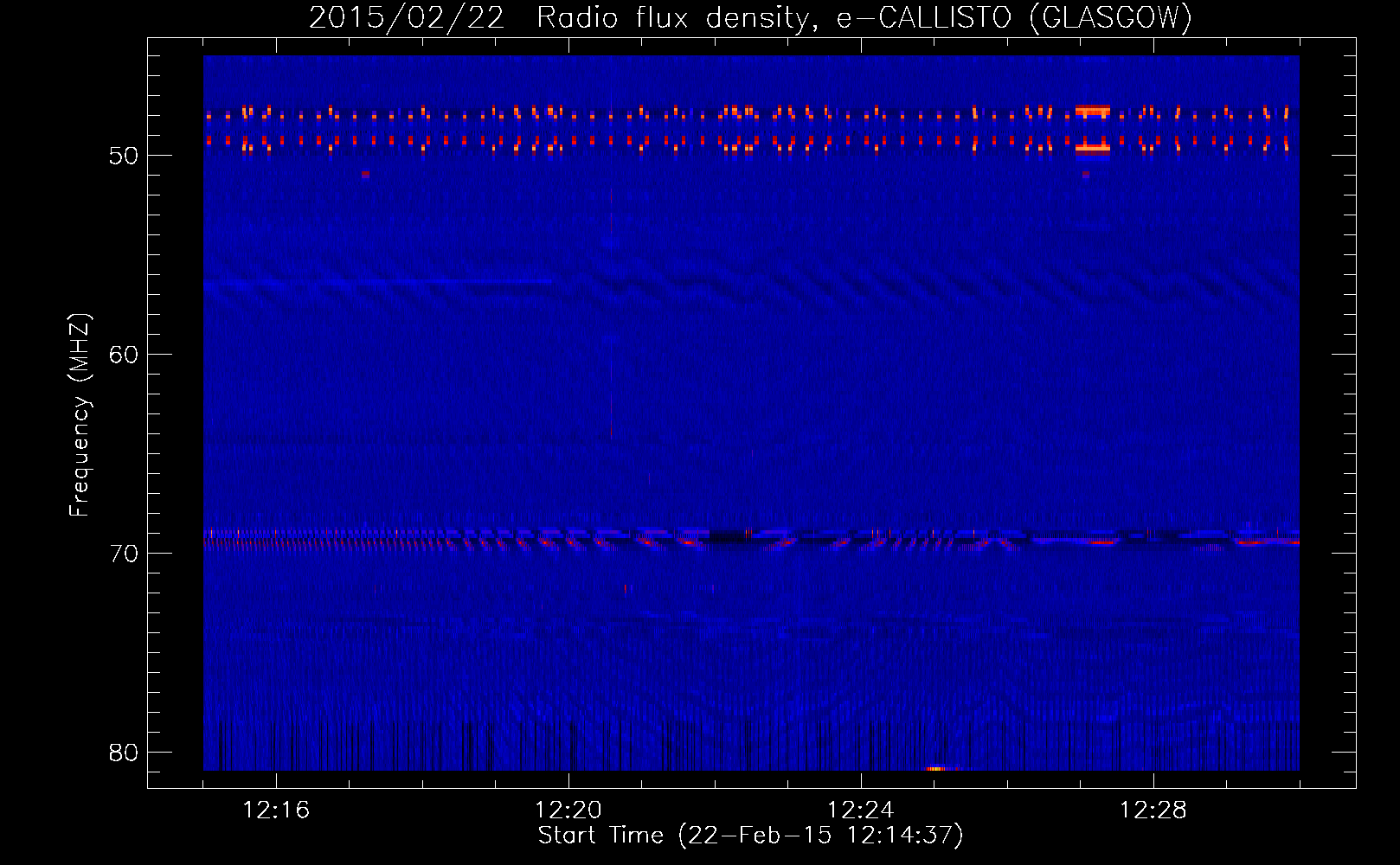
Task: Click the 12:28 time tick label
Action: click(x=1153, y=811)
